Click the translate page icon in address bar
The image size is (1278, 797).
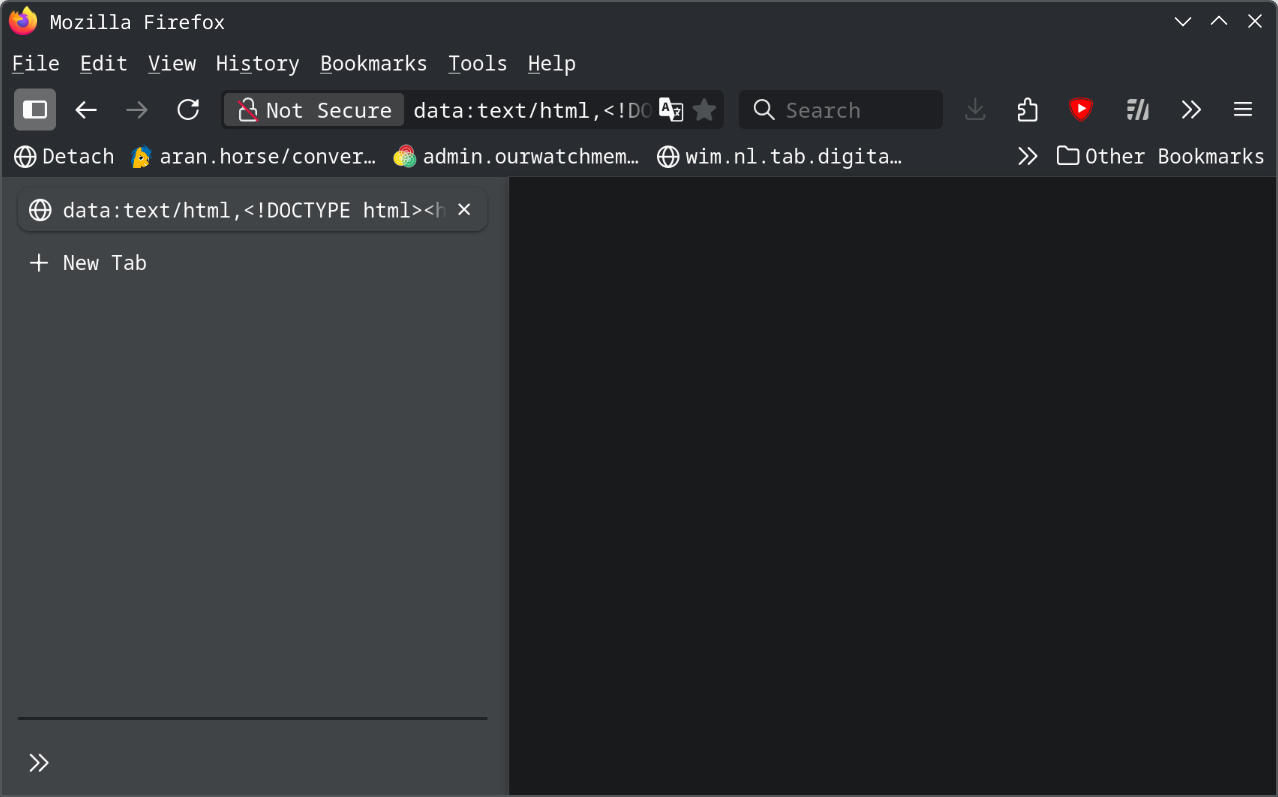[671, 110]
